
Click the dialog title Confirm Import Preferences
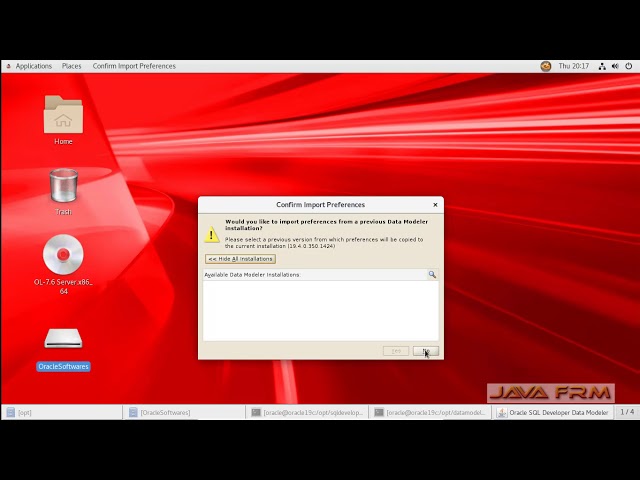click(x=320, y=205)
